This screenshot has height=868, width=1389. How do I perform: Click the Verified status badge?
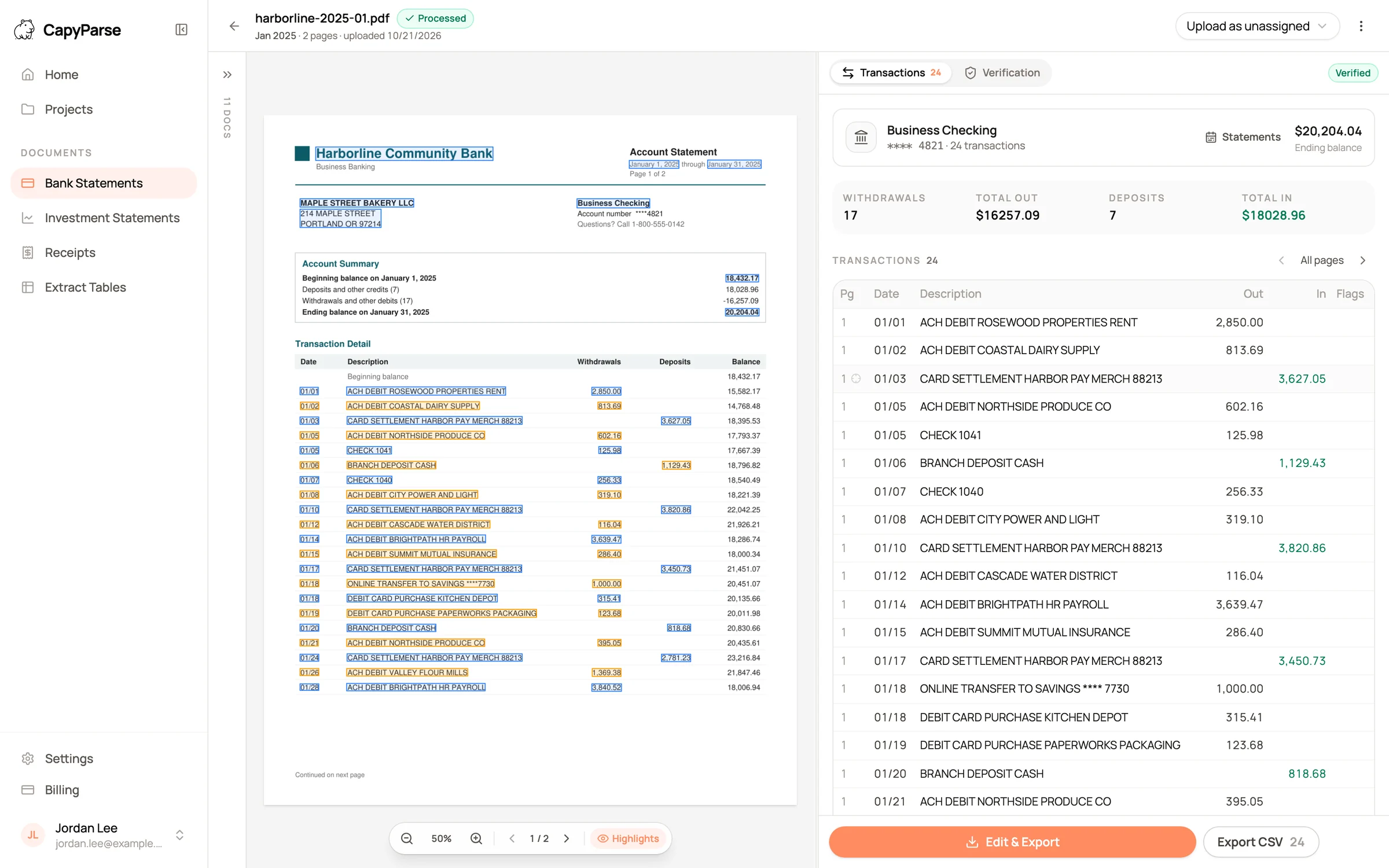point(1353,73)
